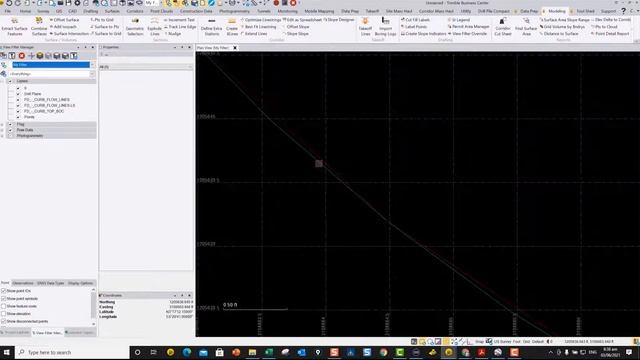Viewport: 640px width, 360px height.
Task: Switch to the Observations tab
Action: tap(23, 283)
